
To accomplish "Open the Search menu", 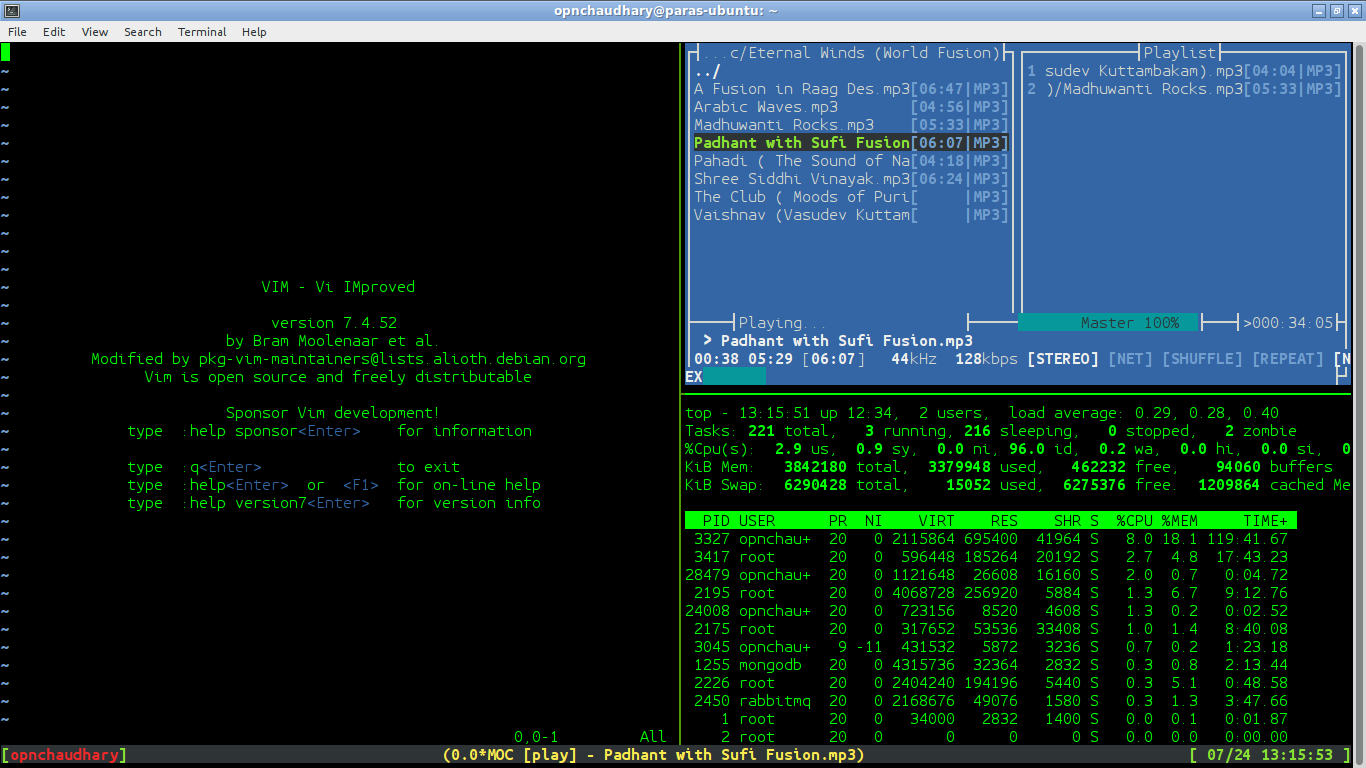I will tap(143, 32).
